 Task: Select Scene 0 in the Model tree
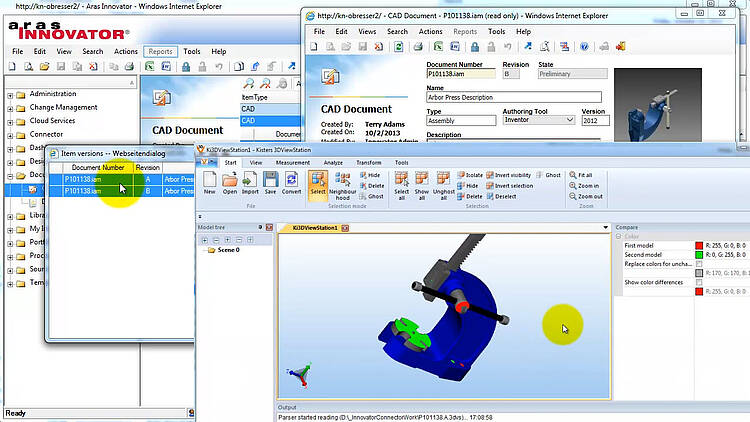228,250
